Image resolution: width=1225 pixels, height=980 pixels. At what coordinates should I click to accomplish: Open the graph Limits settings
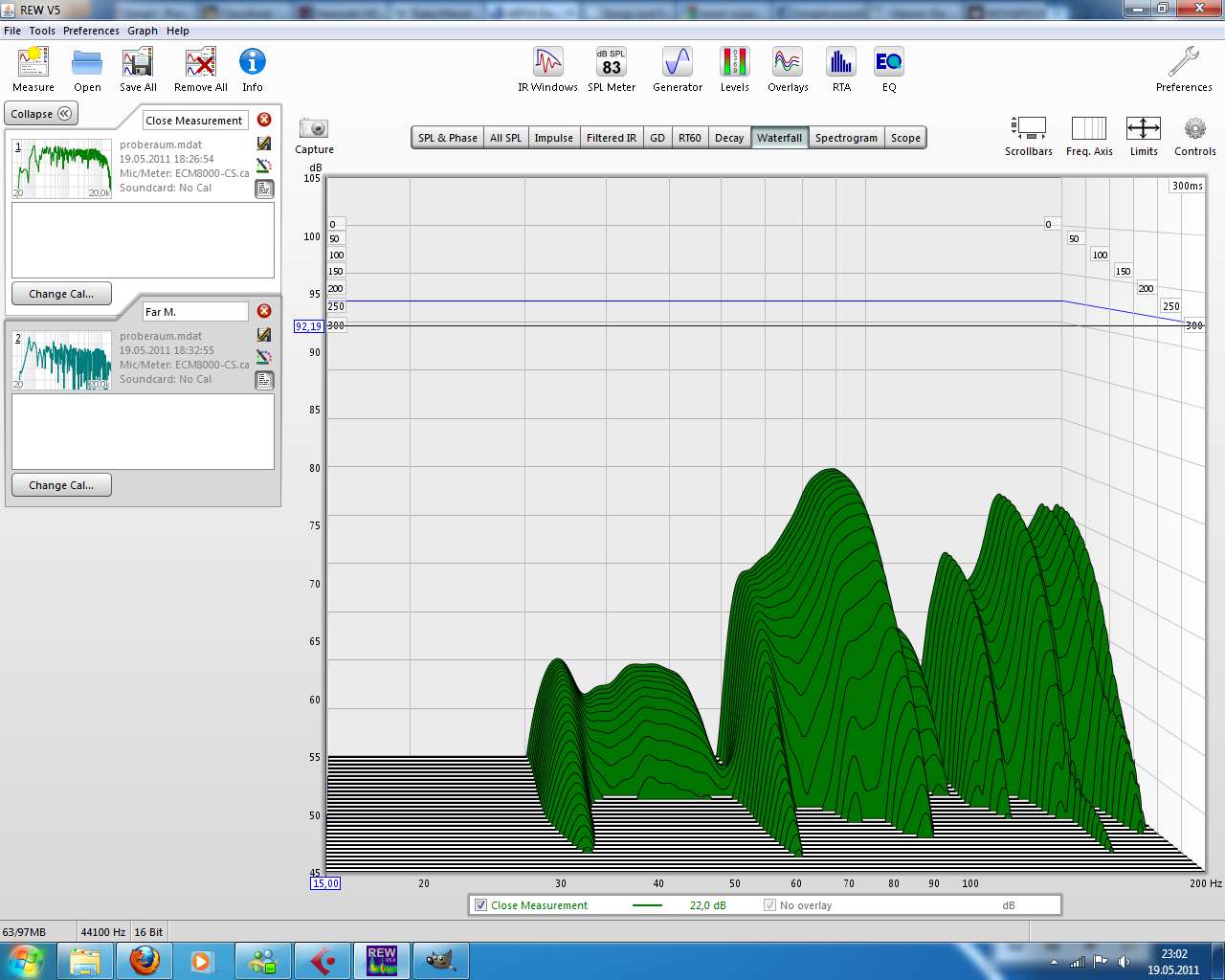(1143, 129)
